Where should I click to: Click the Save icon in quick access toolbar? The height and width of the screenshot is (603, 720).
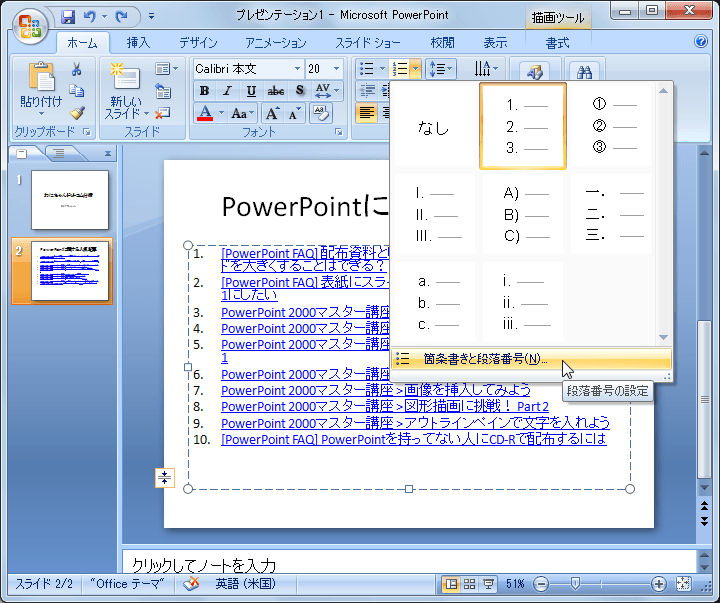pyautogui.click(x=68, y=17)
